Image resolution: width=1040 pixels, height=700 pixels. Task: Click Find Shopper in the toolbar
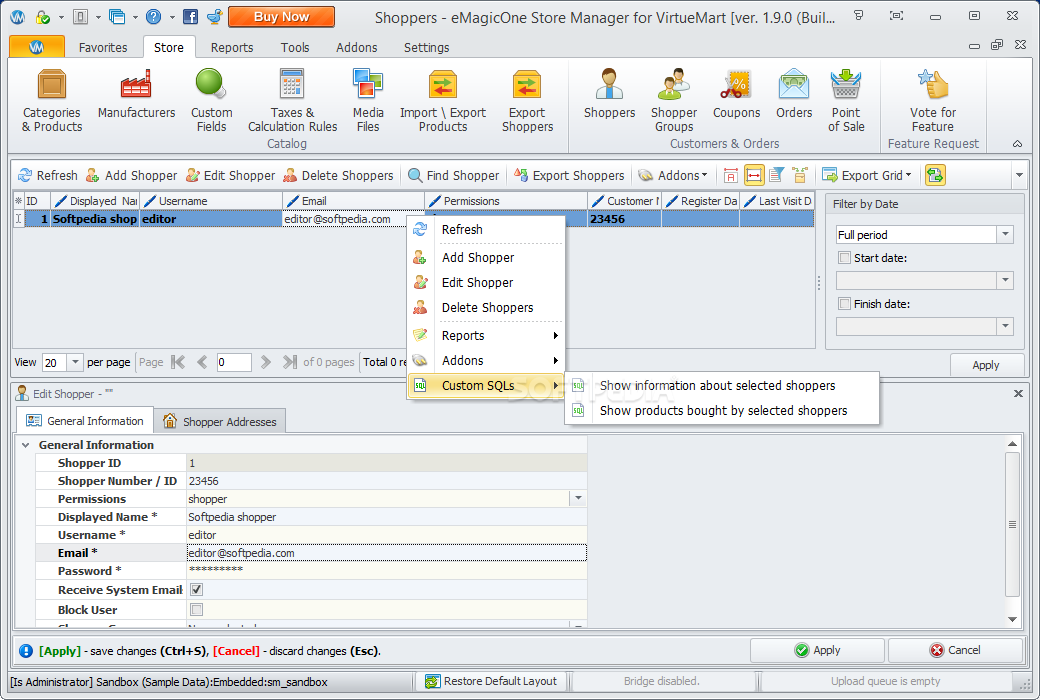click(x=454, y=175)
